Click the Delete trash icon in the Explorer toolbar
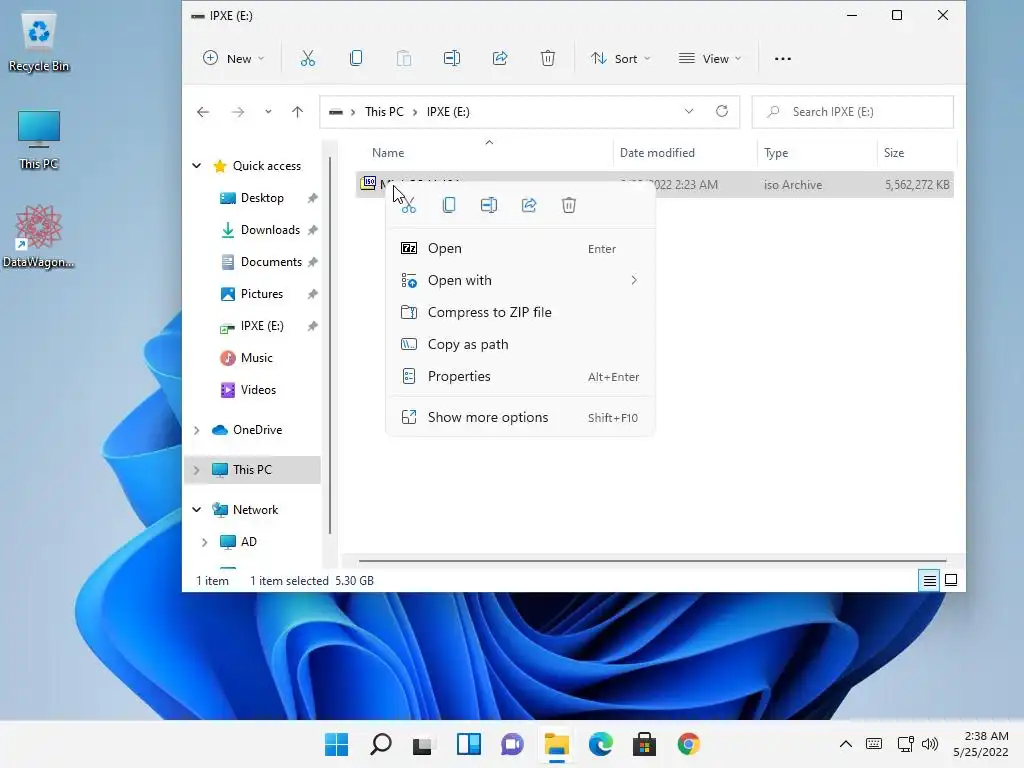The height and width of the screenshot is (768, 1024). pyautogui.click(x=548, y=59)
